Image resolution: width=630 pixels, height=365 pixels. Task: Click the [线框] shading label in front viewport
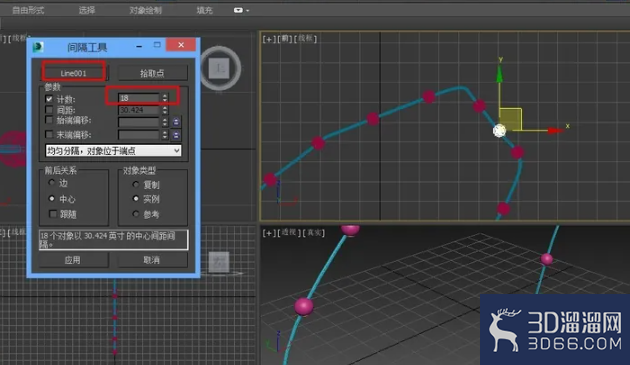click(x=306, y=39)
